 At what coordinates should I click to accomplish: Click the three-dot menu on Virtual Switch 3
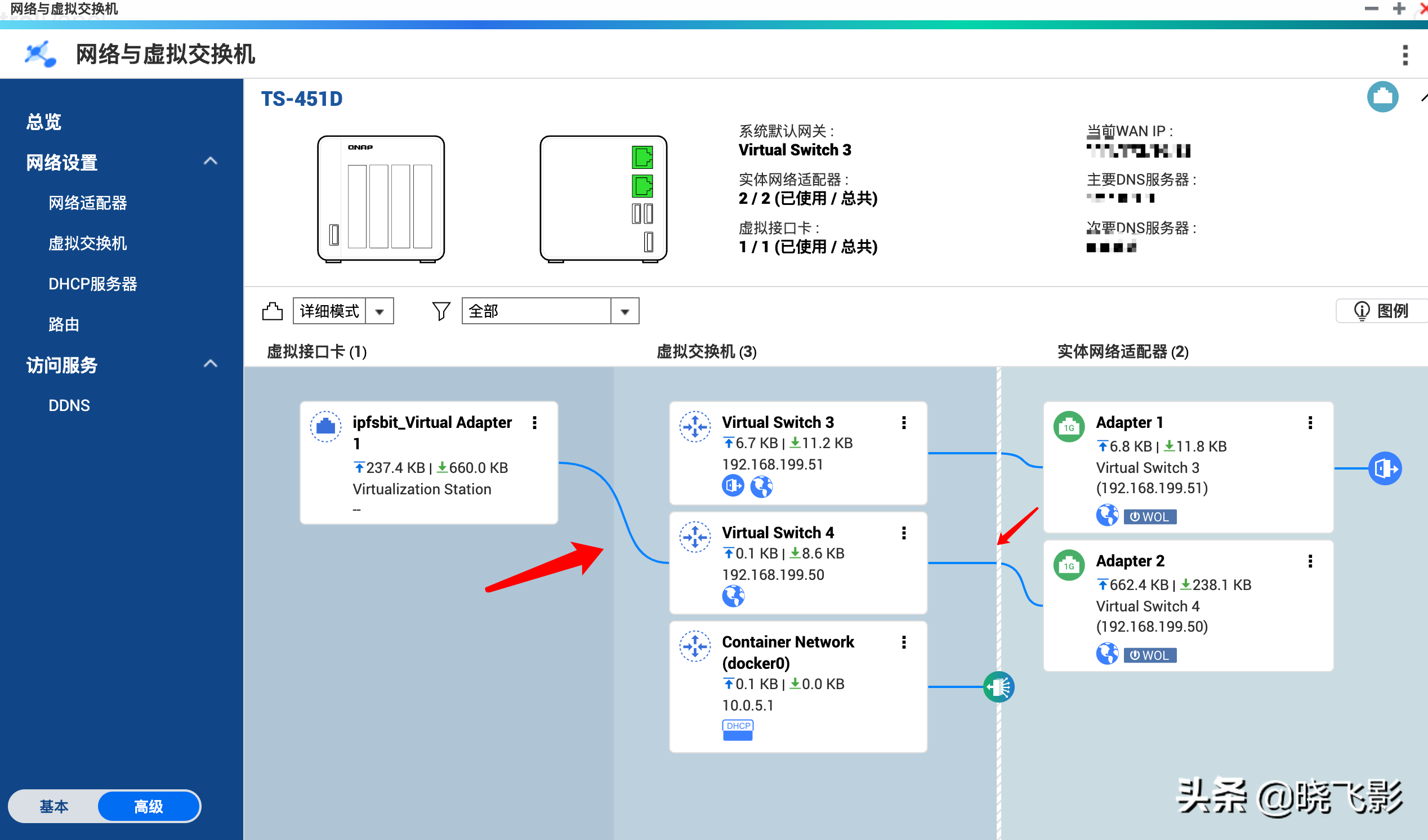pyautogui.click(x=904, y=423)
